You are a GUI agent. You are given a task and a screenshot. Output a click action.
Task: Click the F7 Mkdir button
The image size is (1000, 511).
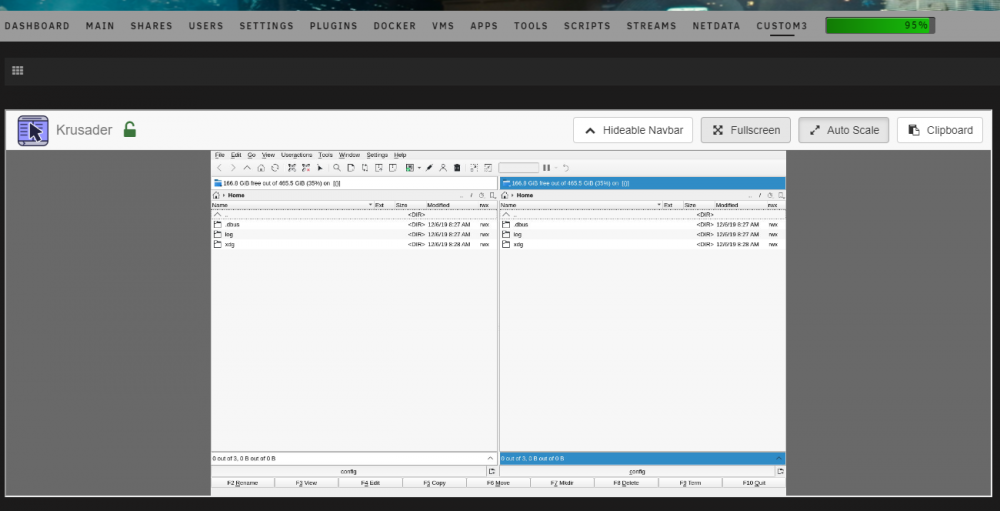click(x=562, y=483)
